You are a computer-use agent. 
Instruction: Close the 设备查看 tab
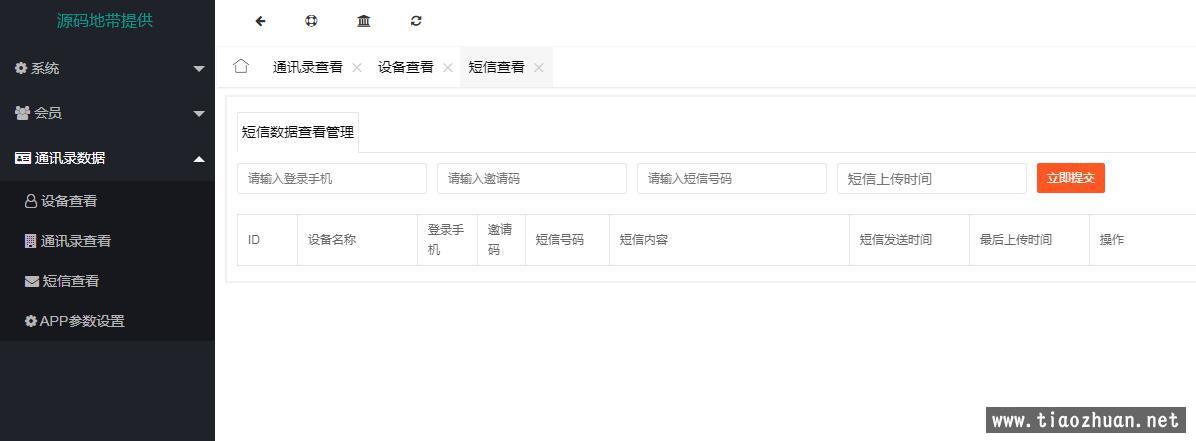click(448, 68)
